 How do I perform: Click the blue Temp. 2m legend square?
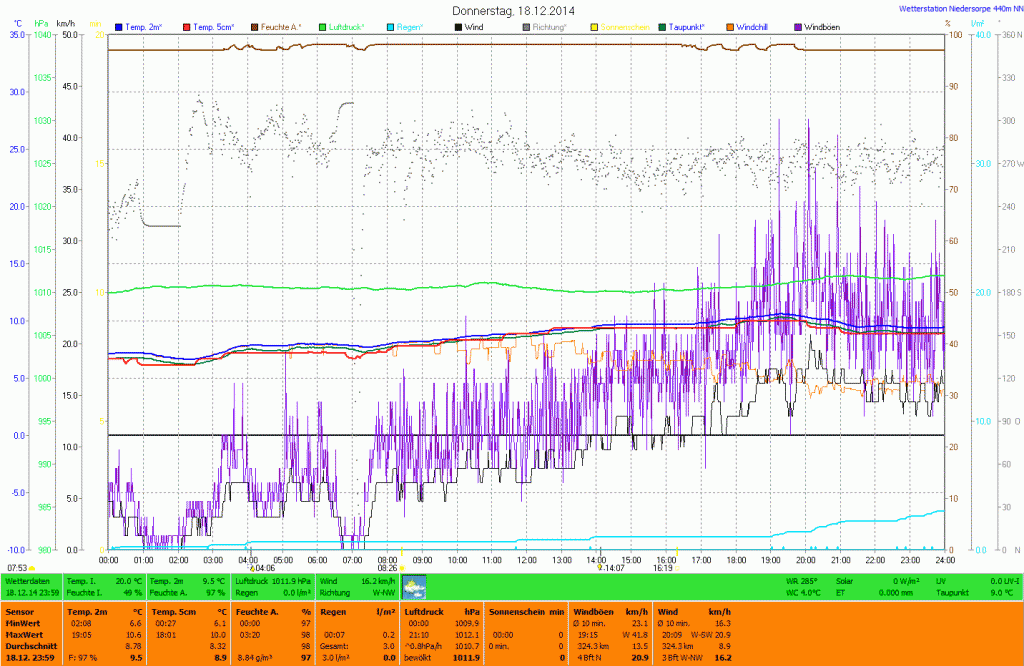(120, 26)
